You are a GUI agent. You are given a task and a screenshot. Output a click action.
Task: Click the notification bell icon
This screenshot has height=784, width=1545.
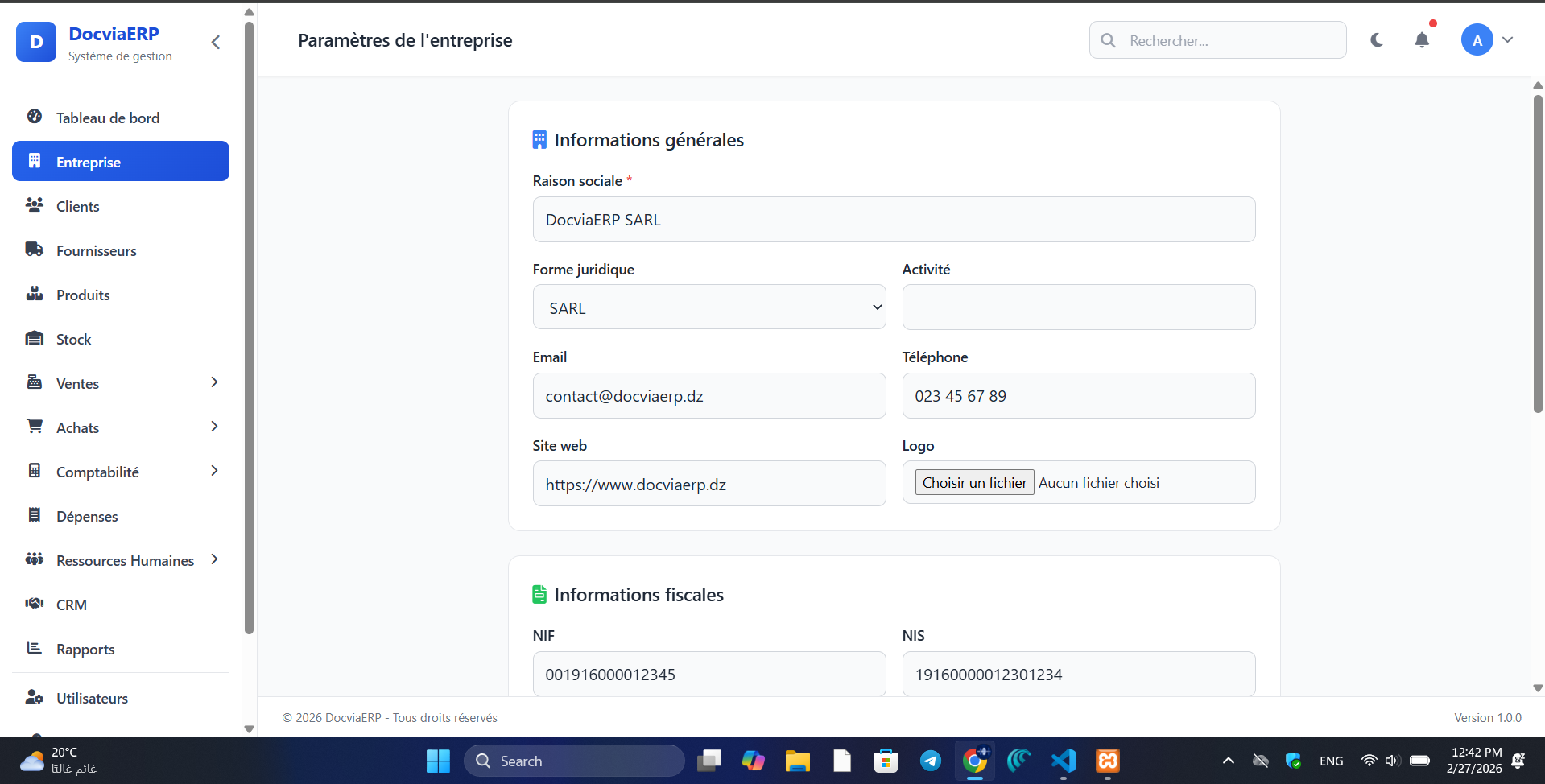coord(1422,40)
